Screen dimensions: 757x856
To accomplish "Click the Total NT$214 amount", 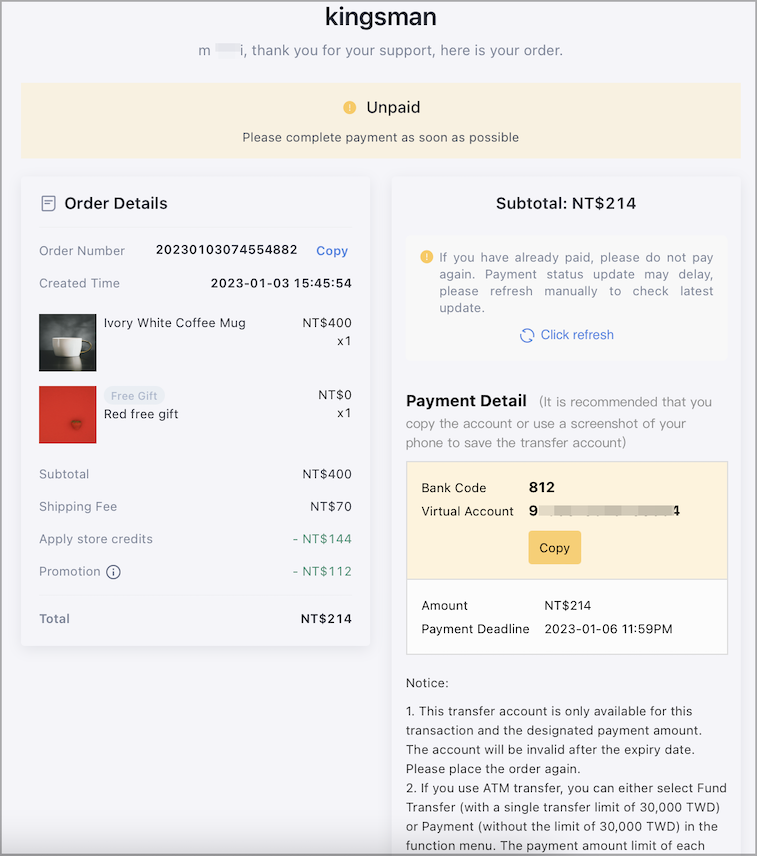I will [x=326, y=619].
